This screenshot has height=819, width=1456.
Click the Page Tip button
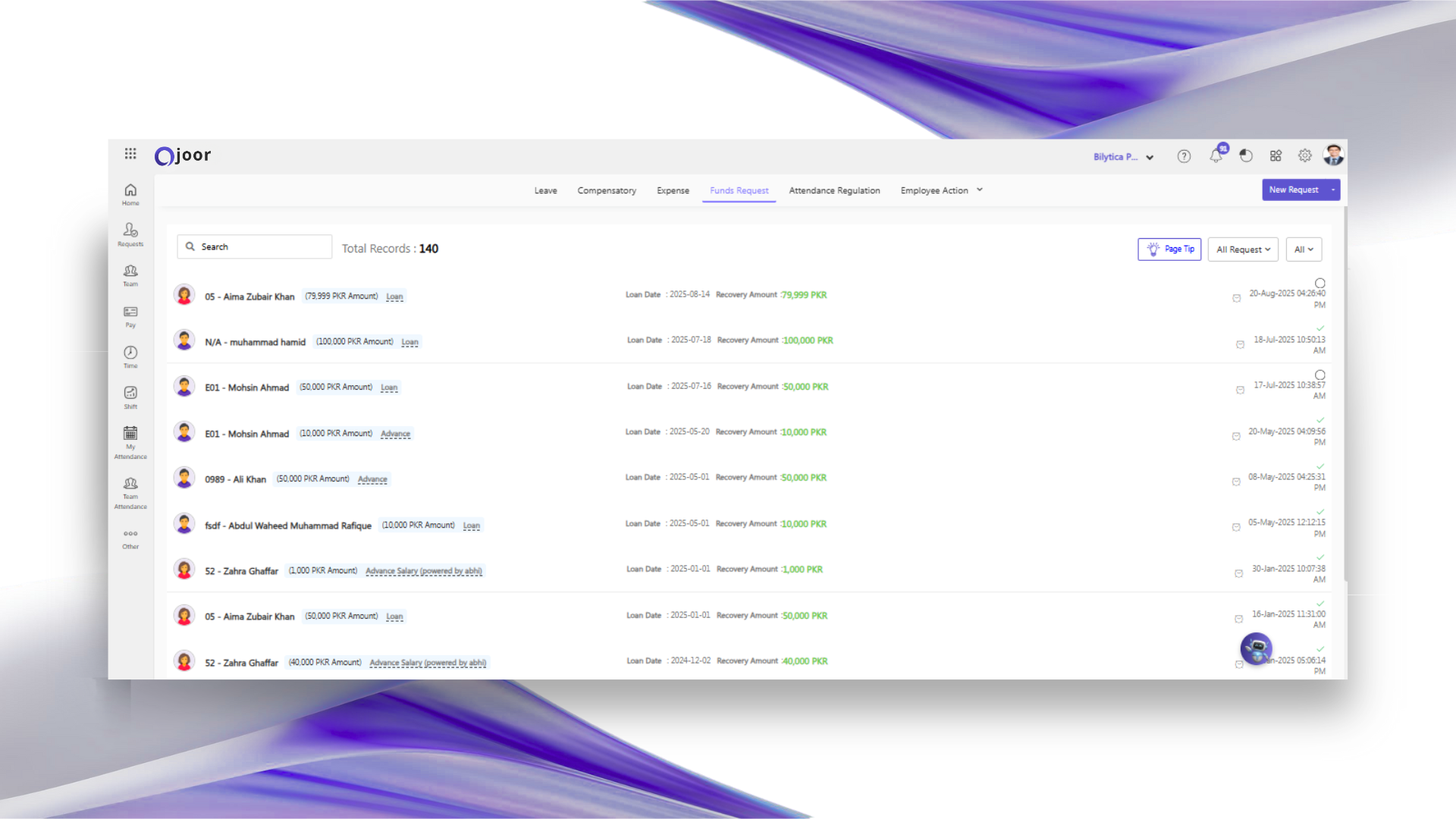[x=1169, y=249]
